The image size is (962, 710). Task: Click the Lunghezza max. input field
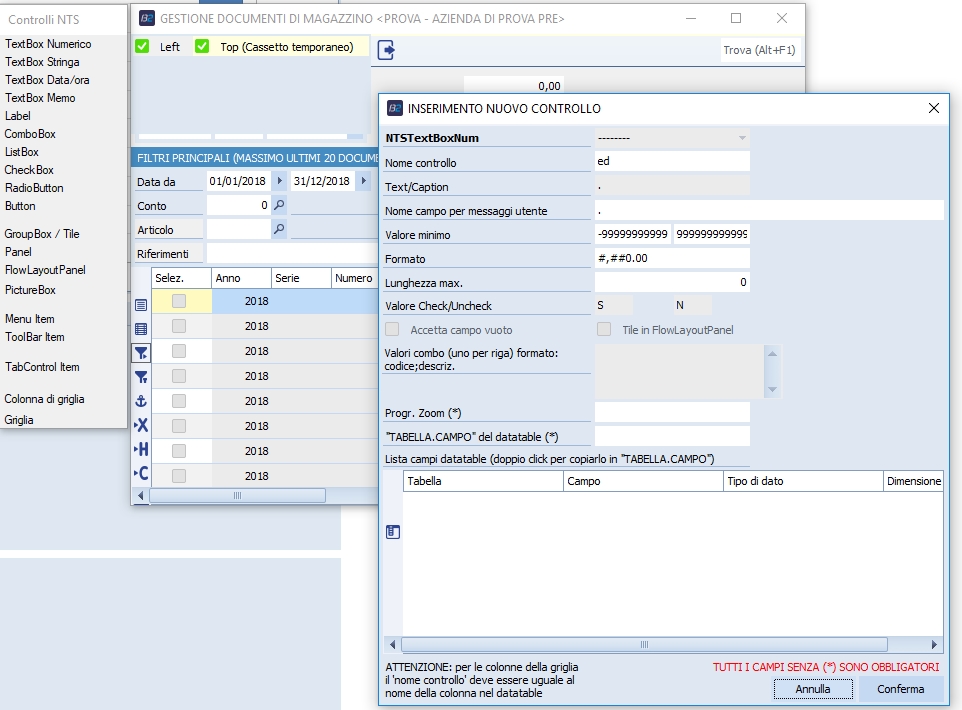click(x=672, y=282)
